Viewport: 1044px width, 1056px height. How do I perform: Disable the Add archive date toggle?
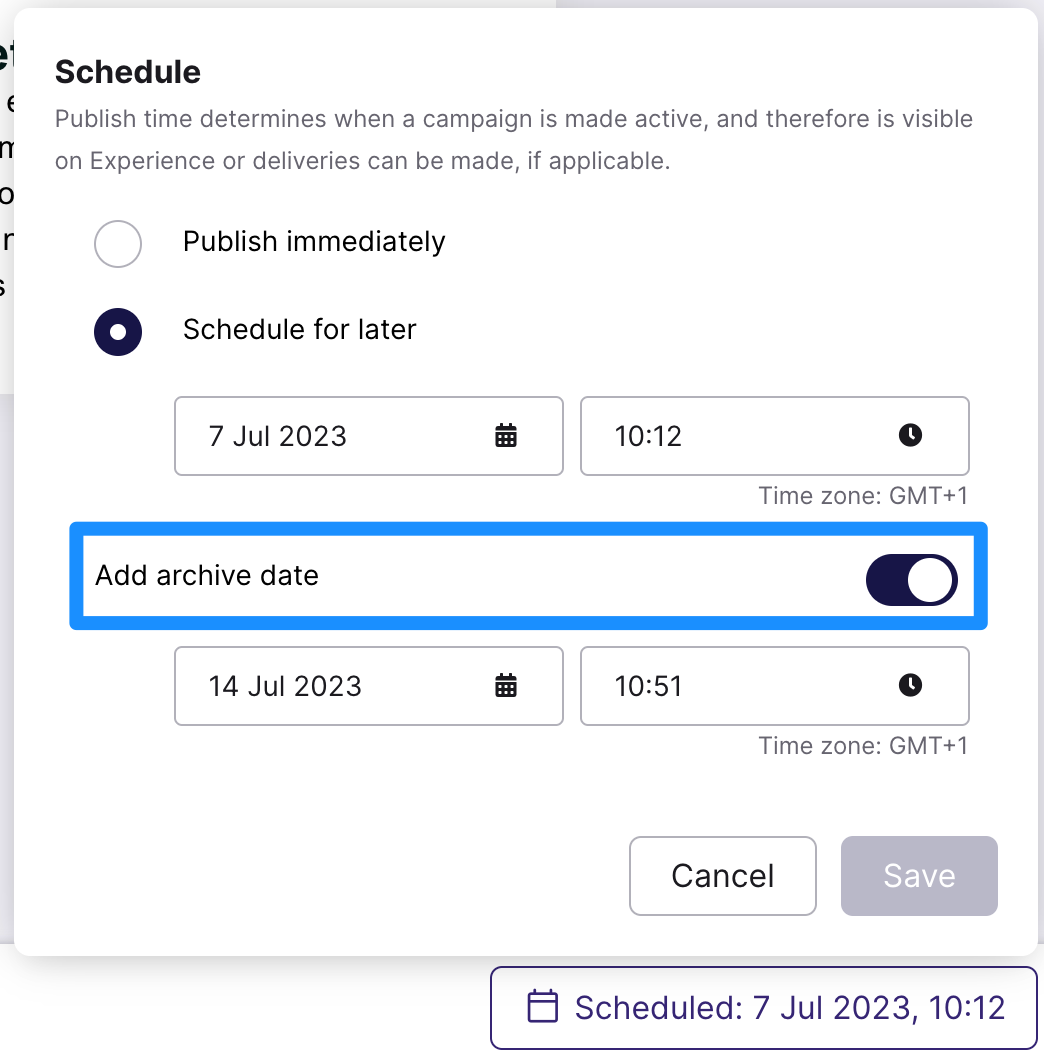click(x=912, y=580)
